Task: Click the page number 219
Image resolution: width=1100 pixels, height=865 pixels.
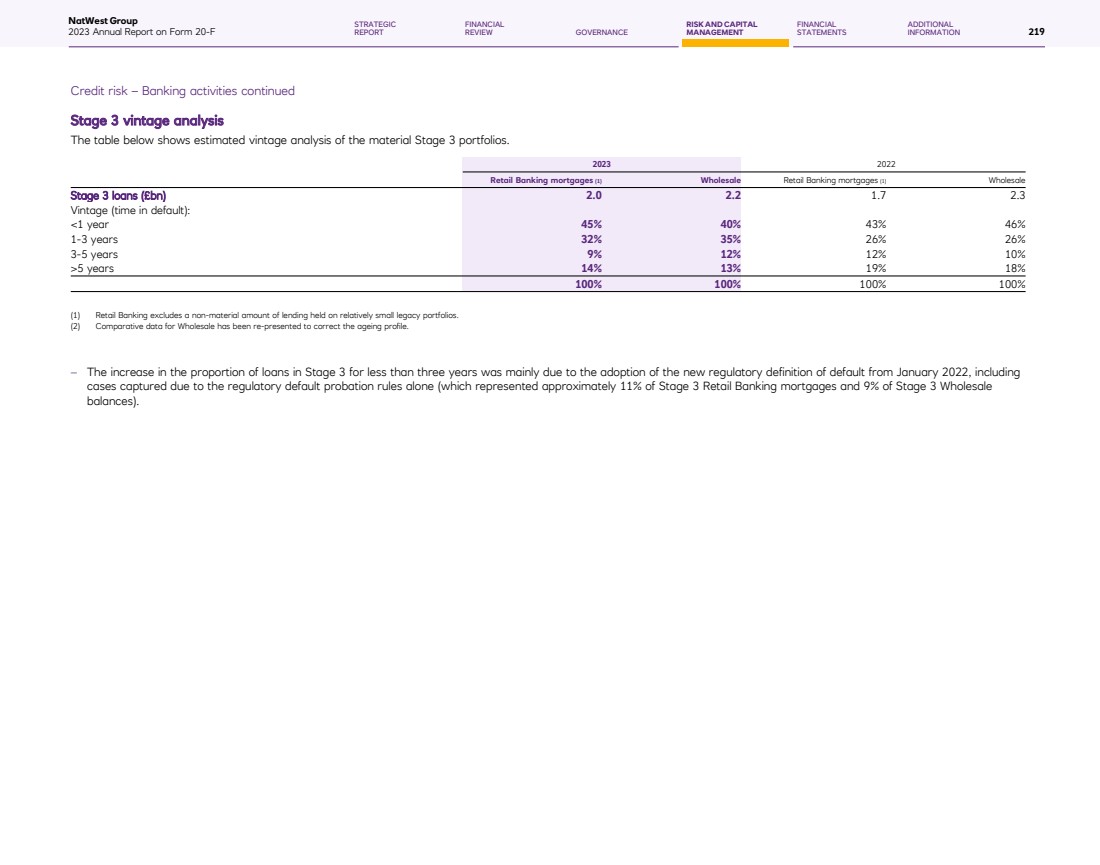Action: [x=1036, y=32]
